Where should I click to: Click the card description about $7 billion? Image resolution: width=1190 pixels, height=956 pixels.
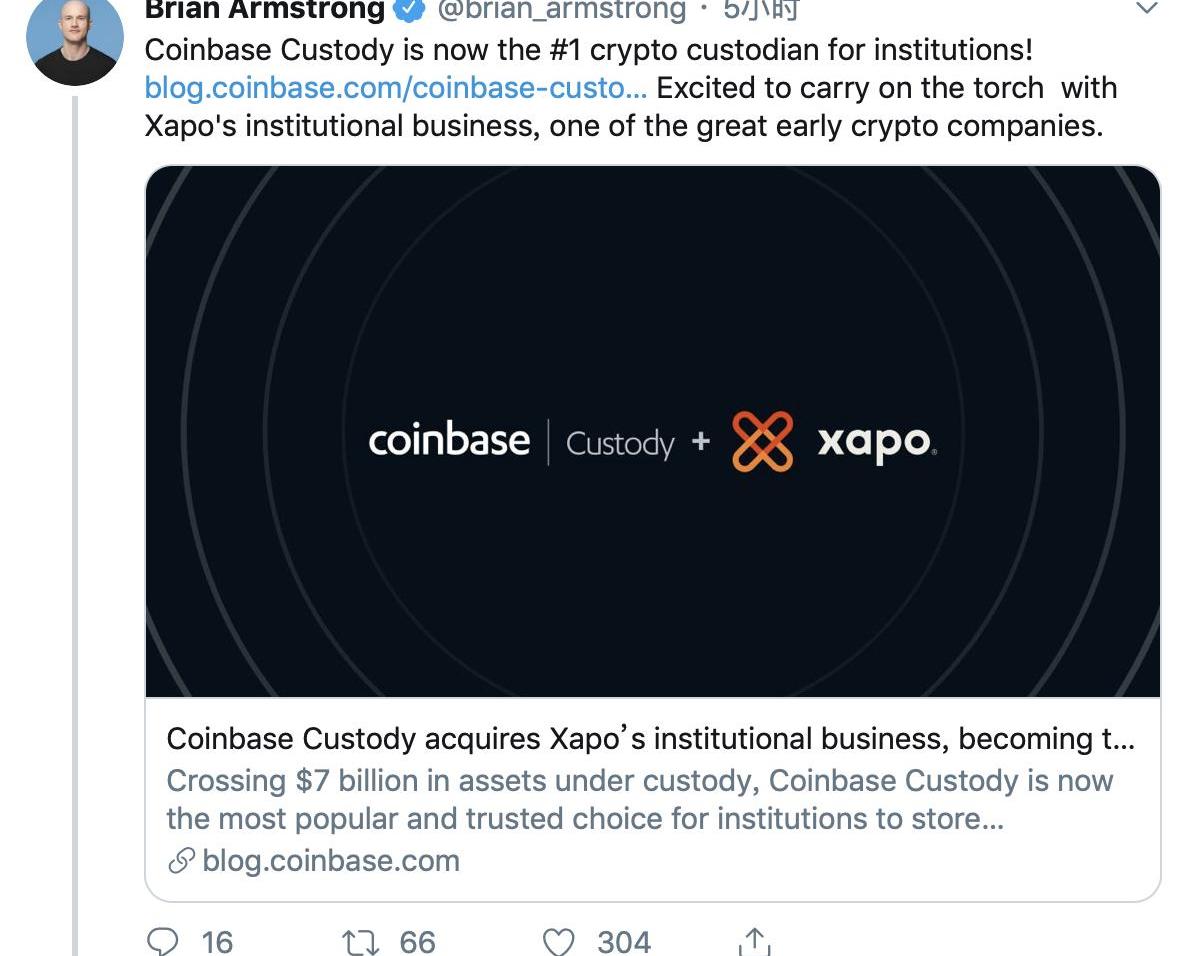pos(640,800)
